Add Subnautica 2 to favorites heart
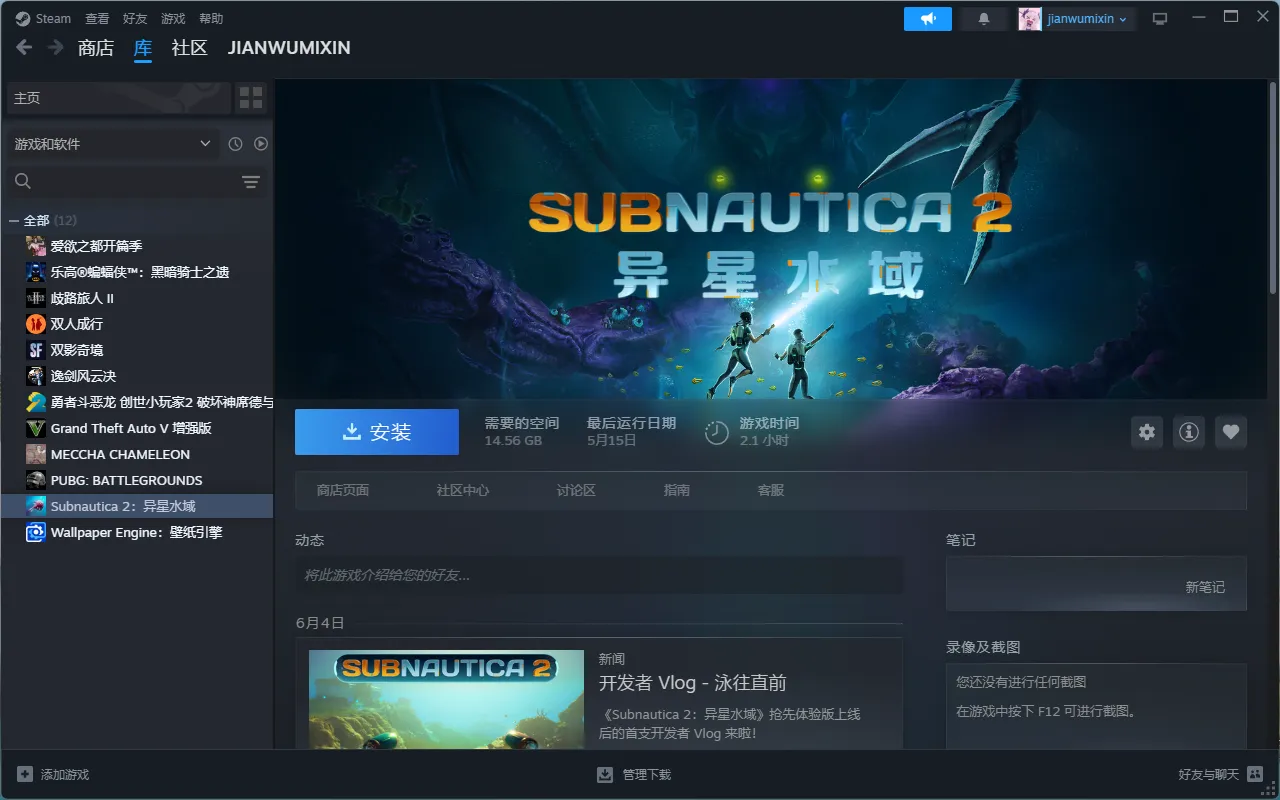The height and width of the screenshot is (800, 1280). (1231, 432)
